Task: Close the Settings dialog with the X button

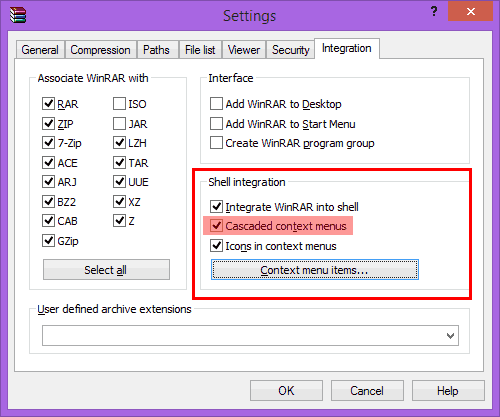Action: tap(471, 11)
